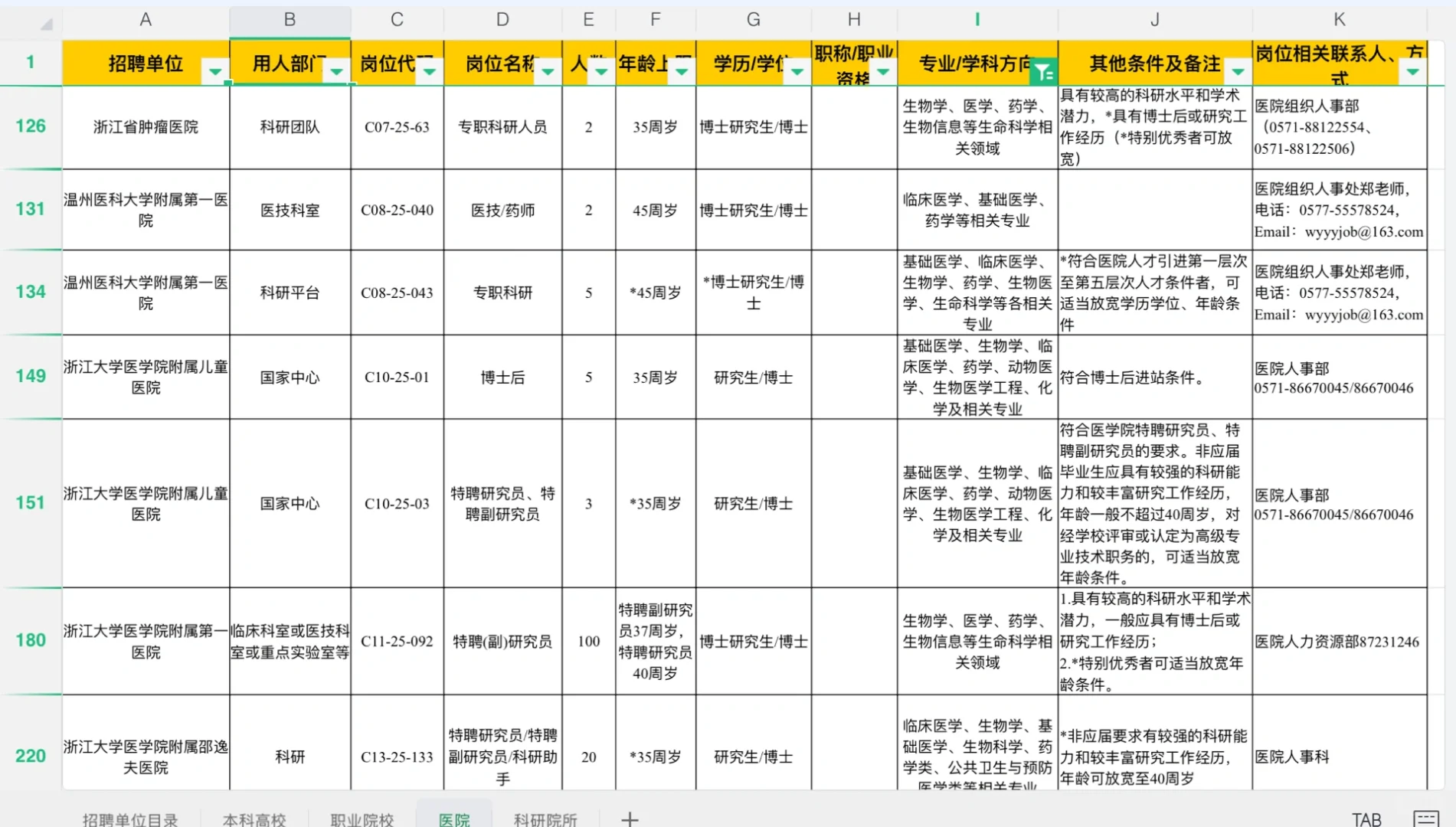The width and height of the screenshot is (1456, 827).
Task: Click job code C07-25-63
Action: pos(397,127)
